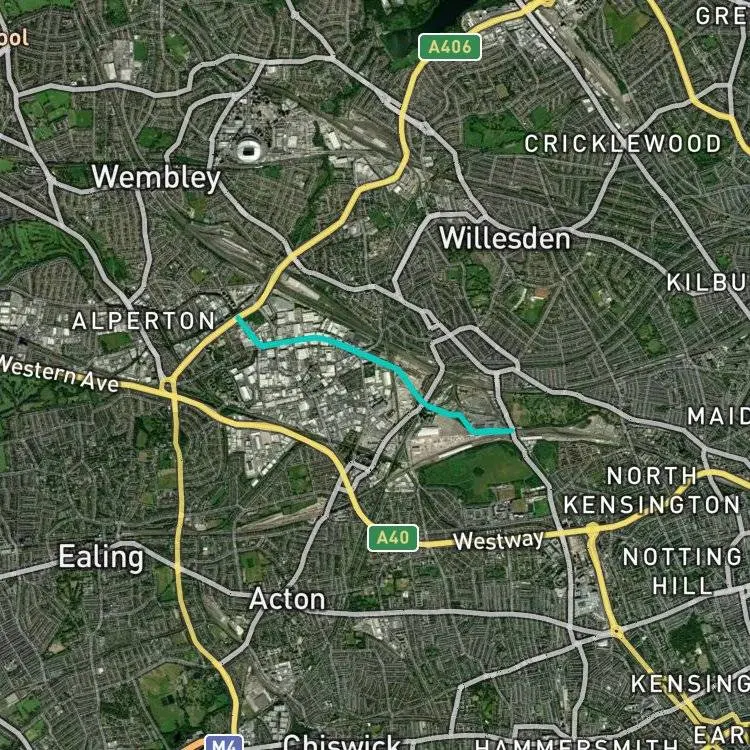
Task: Click the Ealing map label
Action: 101,558
